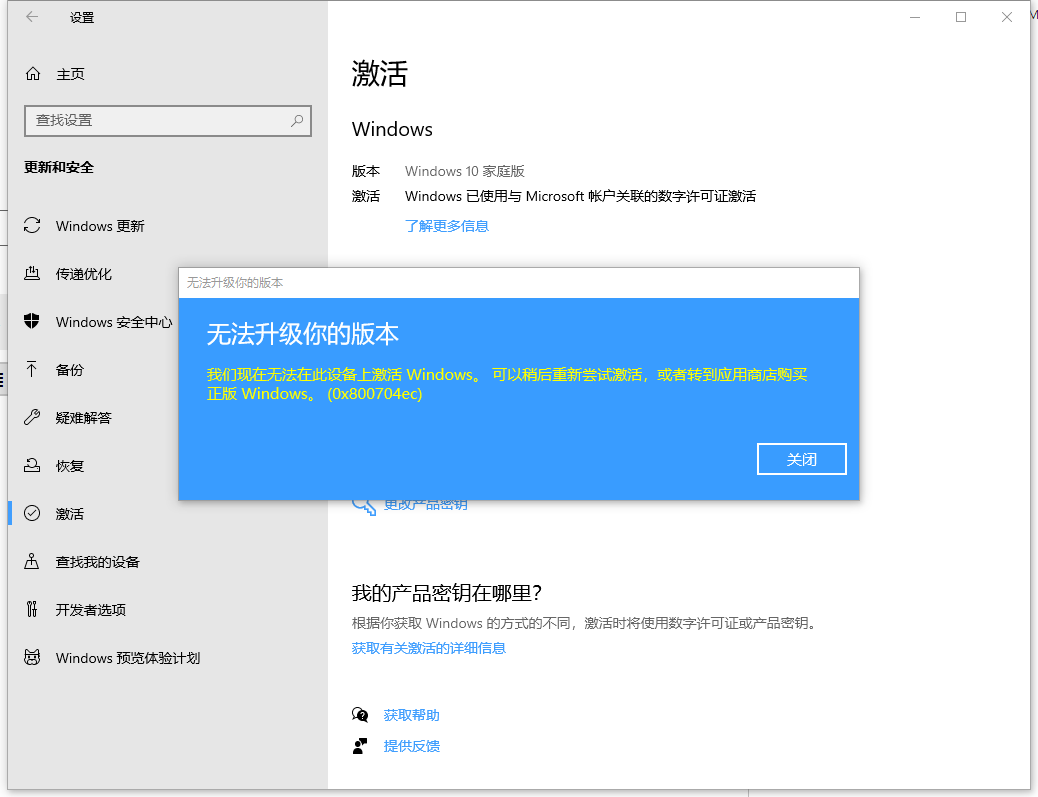Image resolution: width=1038 pixels, height=797 pixels.
Task: Select 激活 in sidebar
Action: coord(70,513)
